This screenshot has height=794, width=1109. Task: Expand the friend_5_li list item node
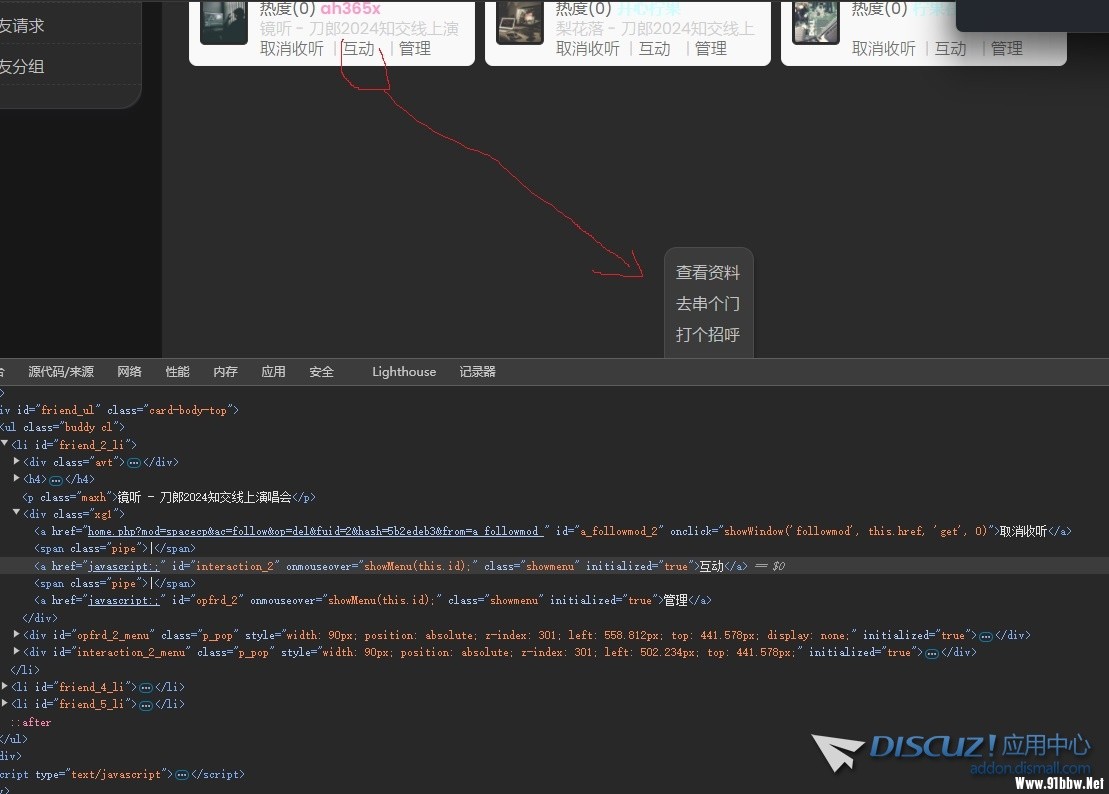pos(5,705)
